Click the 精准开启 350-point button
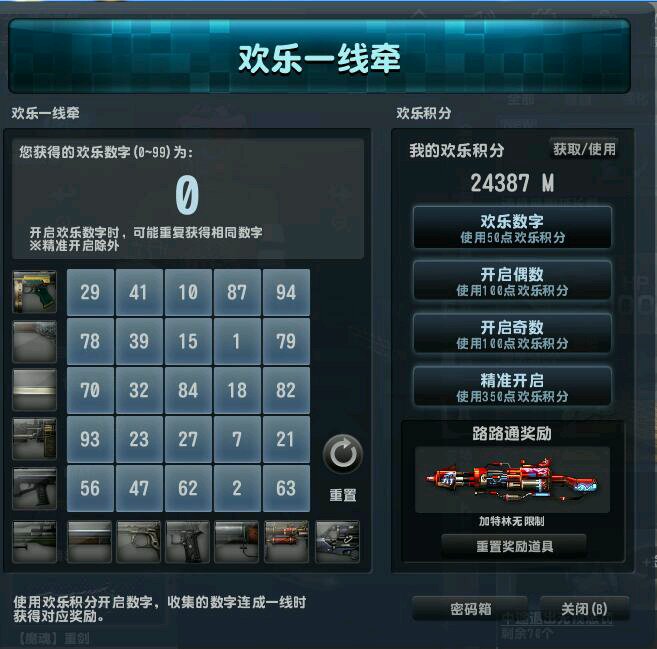 512,387
